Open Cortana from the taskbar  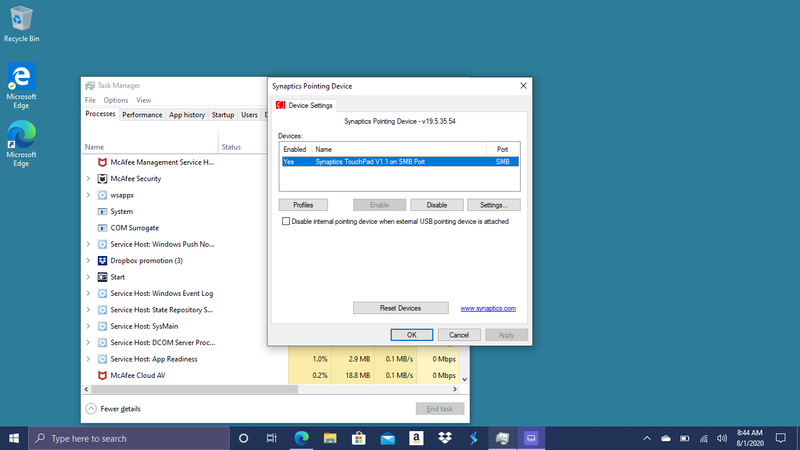pos(243,438)
